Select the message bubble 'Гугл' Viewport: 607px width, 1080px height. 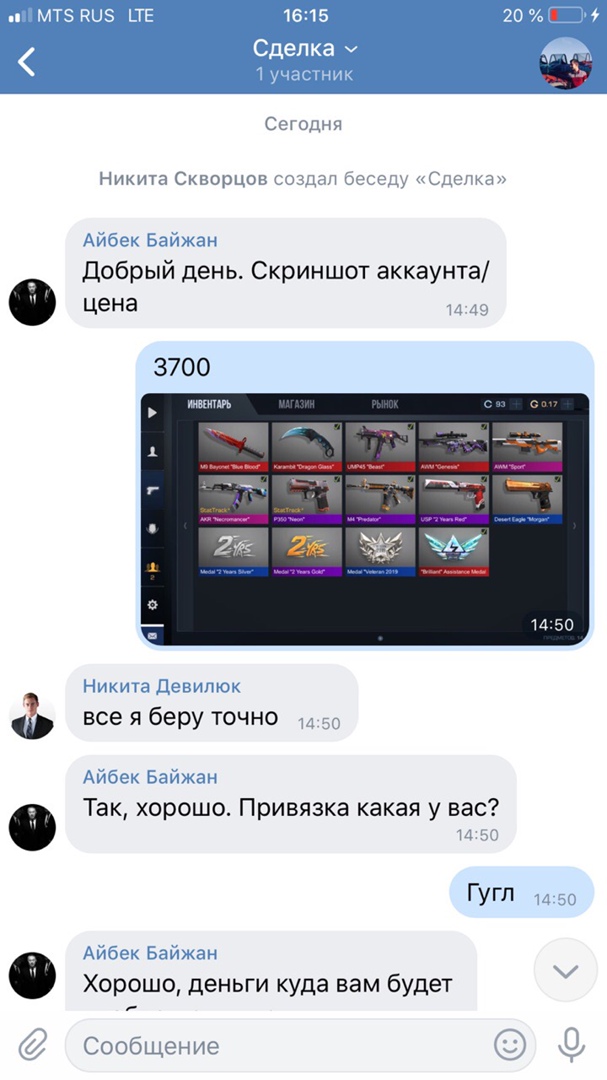pyautogui.click(x=522, y=893)
